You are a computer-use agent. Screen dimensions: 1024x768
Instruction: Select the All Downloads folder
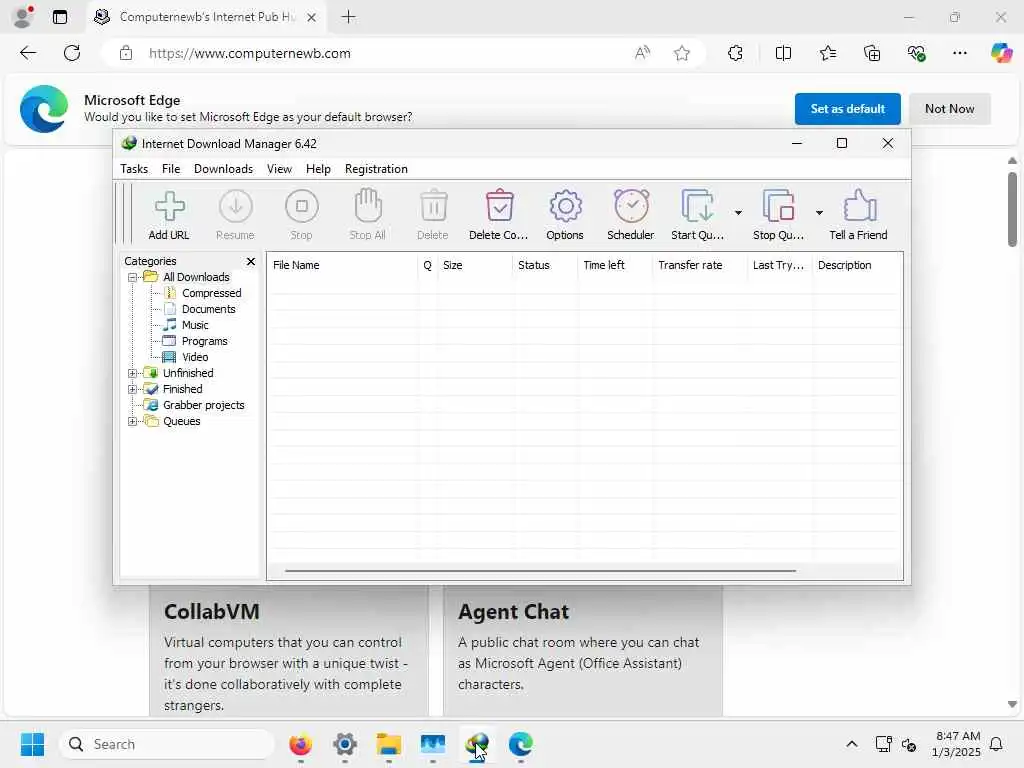tap(196, 277)
